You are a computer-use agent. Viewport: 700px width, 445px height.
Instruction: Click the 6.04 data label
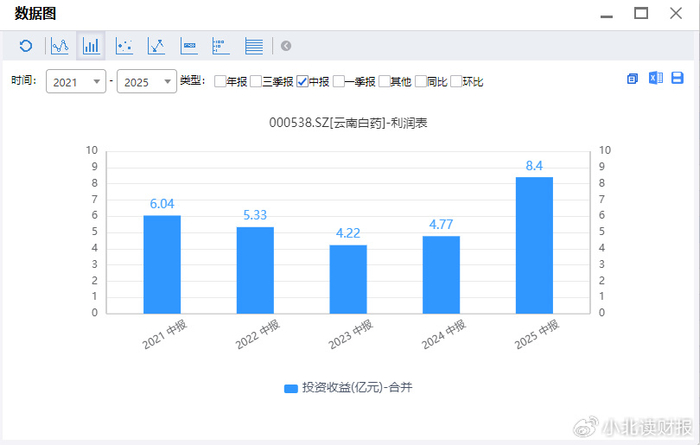[162, 204]
